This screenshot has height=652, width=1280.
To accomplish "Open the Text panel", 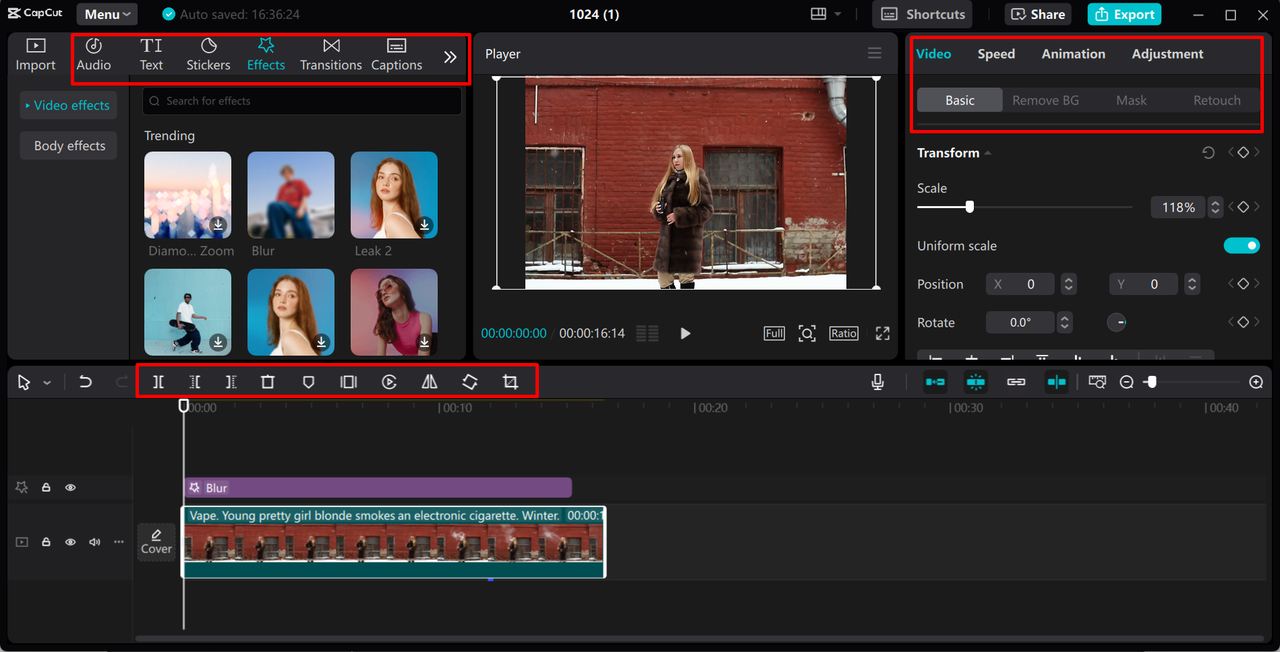I will [x=151, y=55].
